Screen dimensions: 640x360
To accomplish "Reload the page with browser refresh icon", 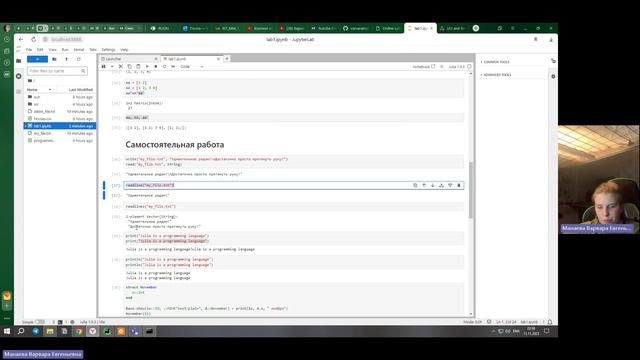I will tap(33, 40).
